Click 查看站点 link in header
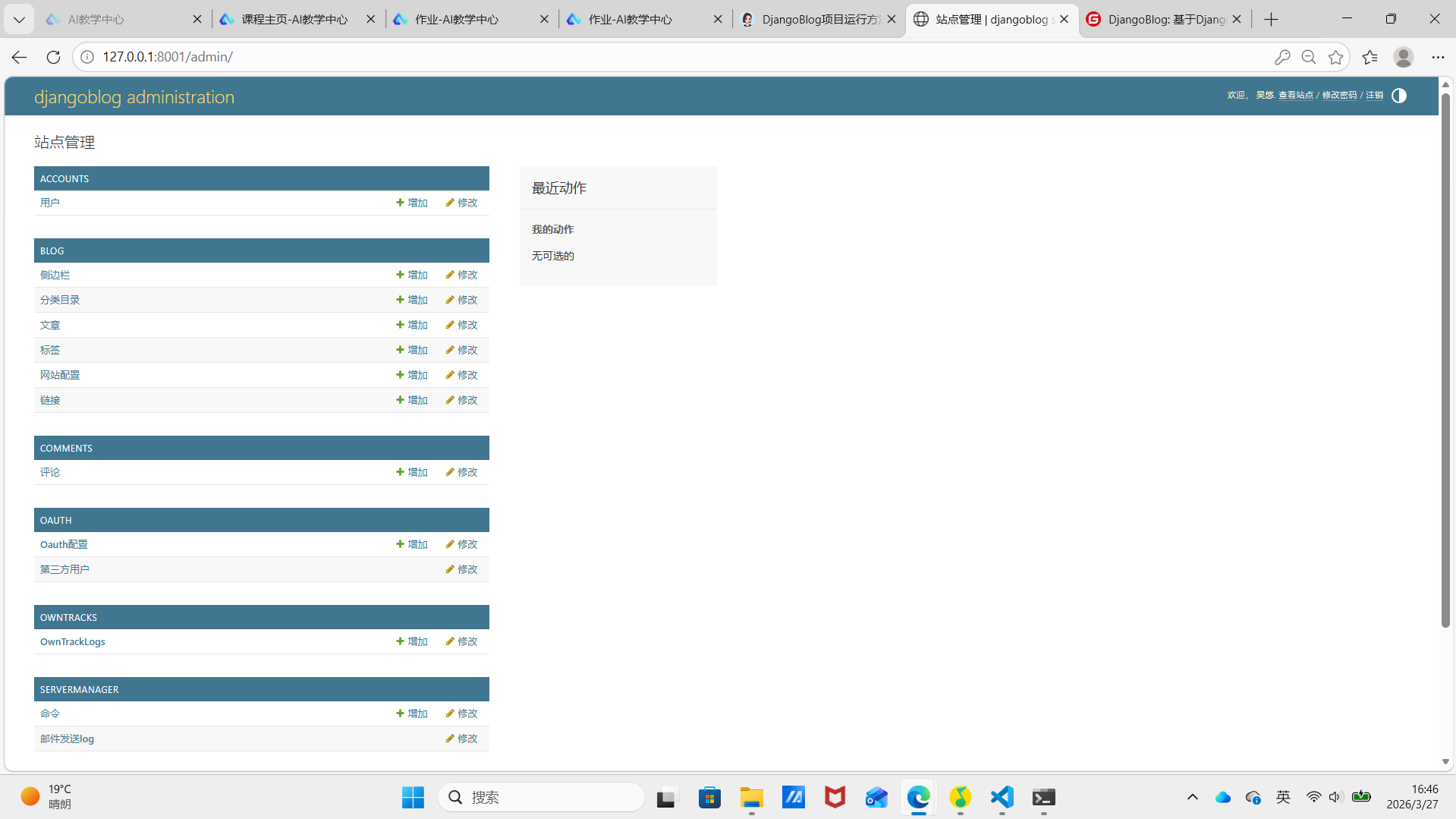 coord(1296,96)
